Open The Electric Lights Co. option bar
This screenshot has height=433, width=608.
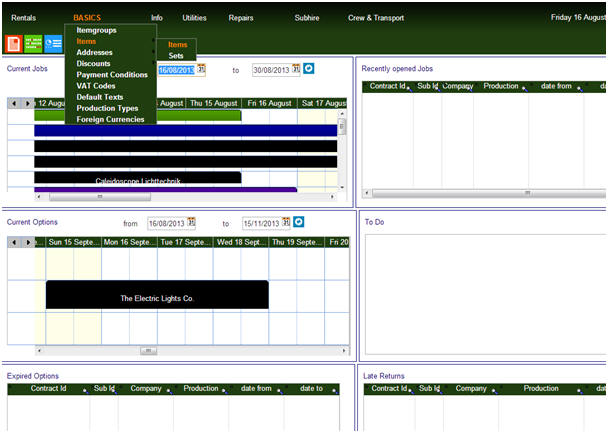coord(157,295)
